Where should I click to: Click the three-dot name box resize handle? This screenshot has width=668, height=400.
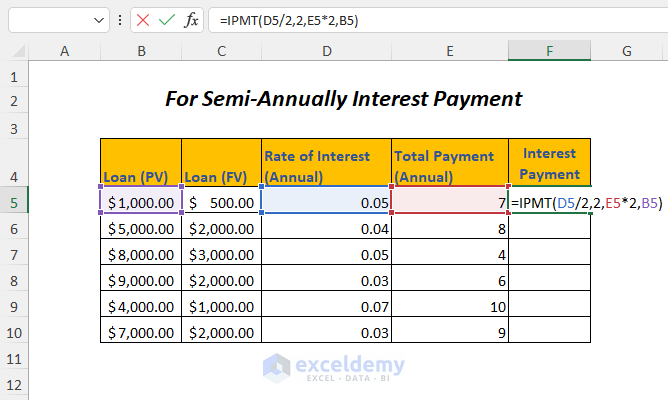(121, 20)
